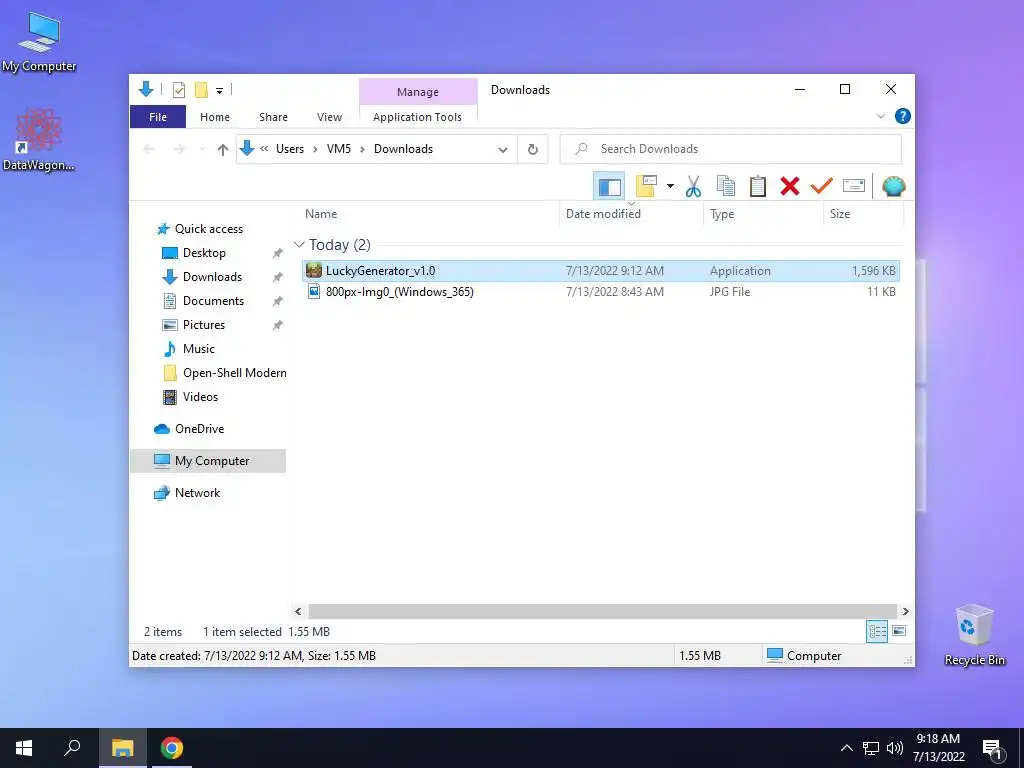Screen dimensions: 1024x768
Task: Select My Computer in navigation pane
Action: pyautogui.click(x=208, y=461)
